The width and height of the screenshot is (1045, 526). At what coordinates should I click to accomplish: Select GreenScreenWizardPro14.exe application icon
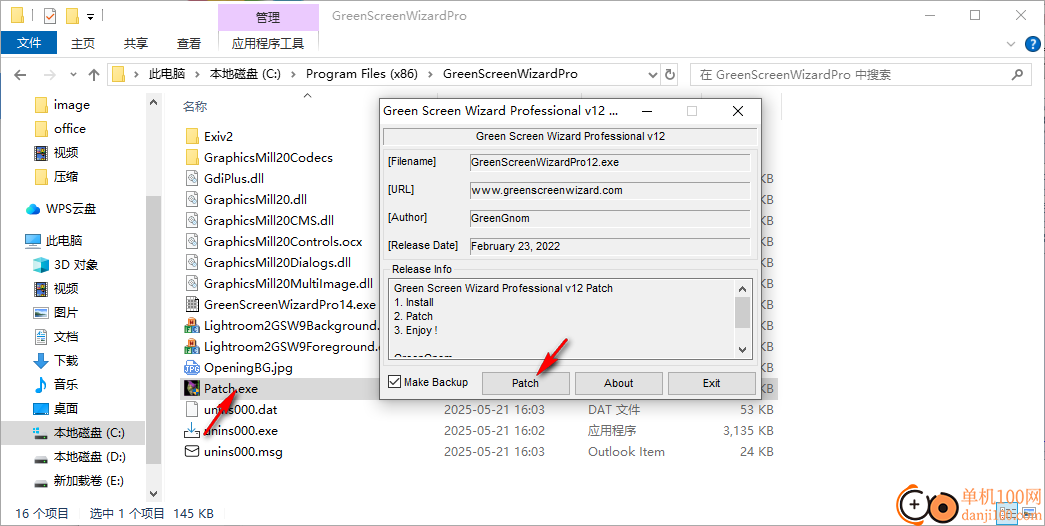point(192,305)
